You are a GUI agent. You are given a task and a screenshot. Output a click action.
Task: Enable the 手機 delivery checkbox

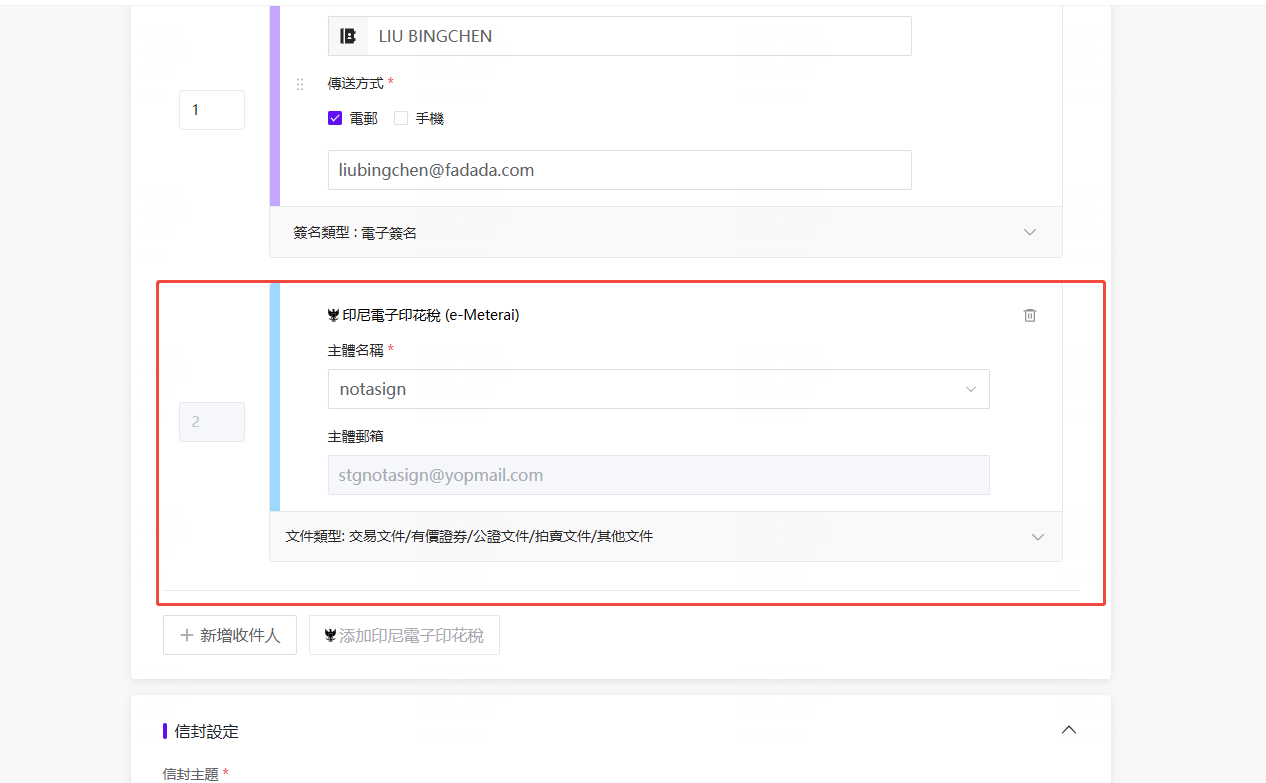point(401,118)
